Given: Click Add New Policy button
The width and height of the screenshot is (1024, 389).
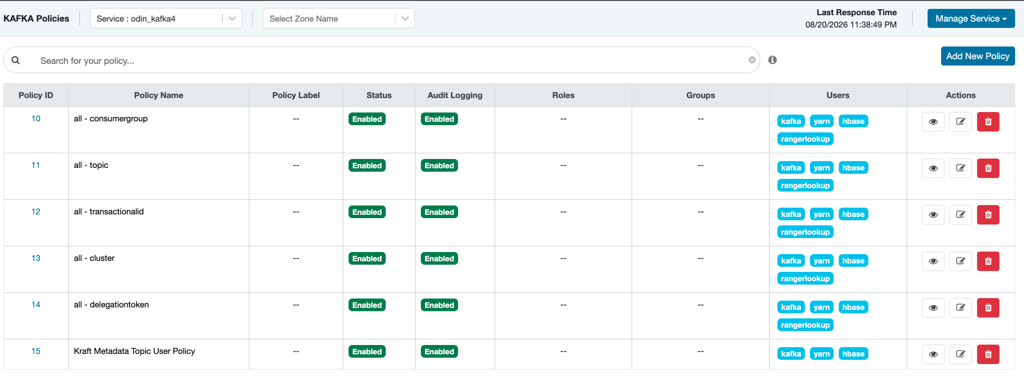Looking at the screenshot, I should [978, 56].
